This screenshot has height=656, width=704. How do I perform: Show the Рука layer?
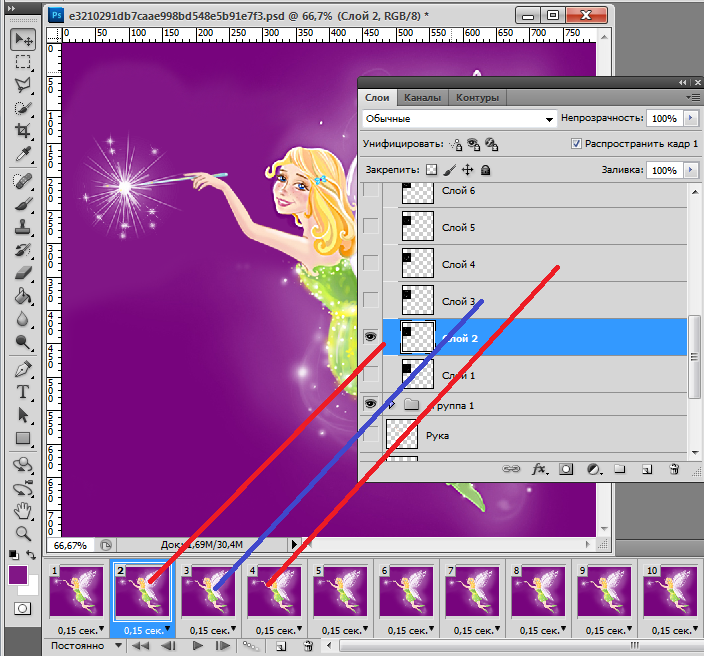click(x=370, y=435)
